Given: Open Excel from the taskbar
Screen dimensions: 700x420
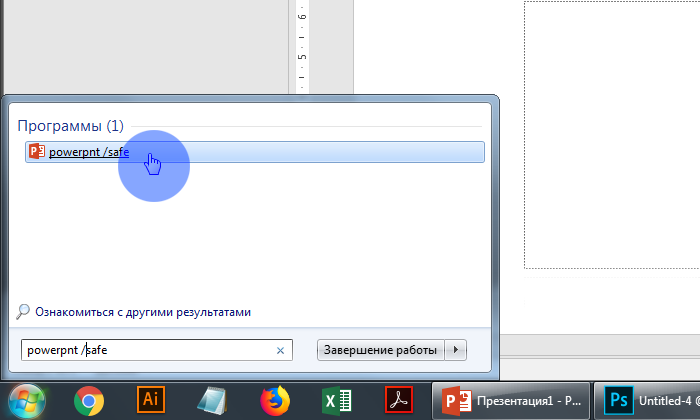Looking at the screenshot, I should [x=337, y=400].
